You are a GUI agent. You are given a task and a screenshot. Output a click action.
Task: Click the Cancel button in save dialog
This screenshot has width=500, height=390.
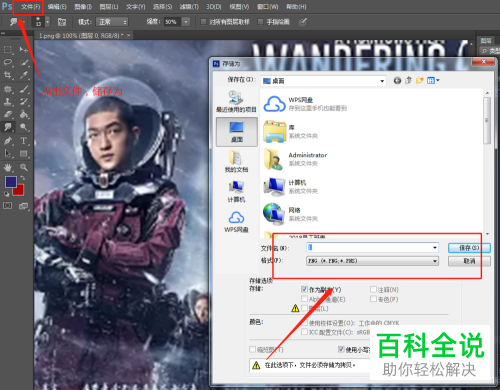point(469,261)
